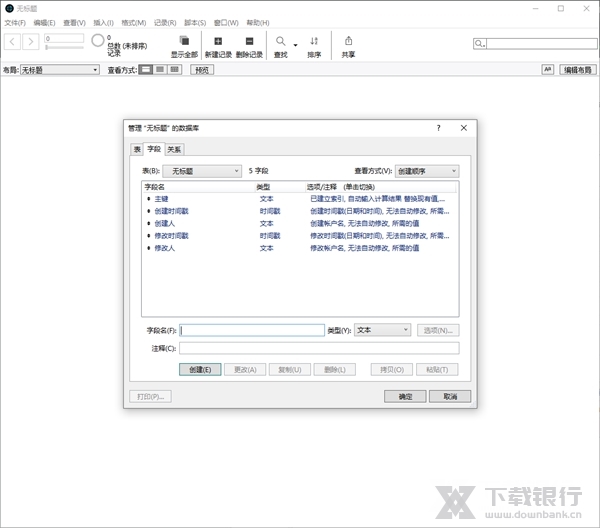Open the 类型(Y) field type dropdown
The image size is (600, 528).
(383, 330)
